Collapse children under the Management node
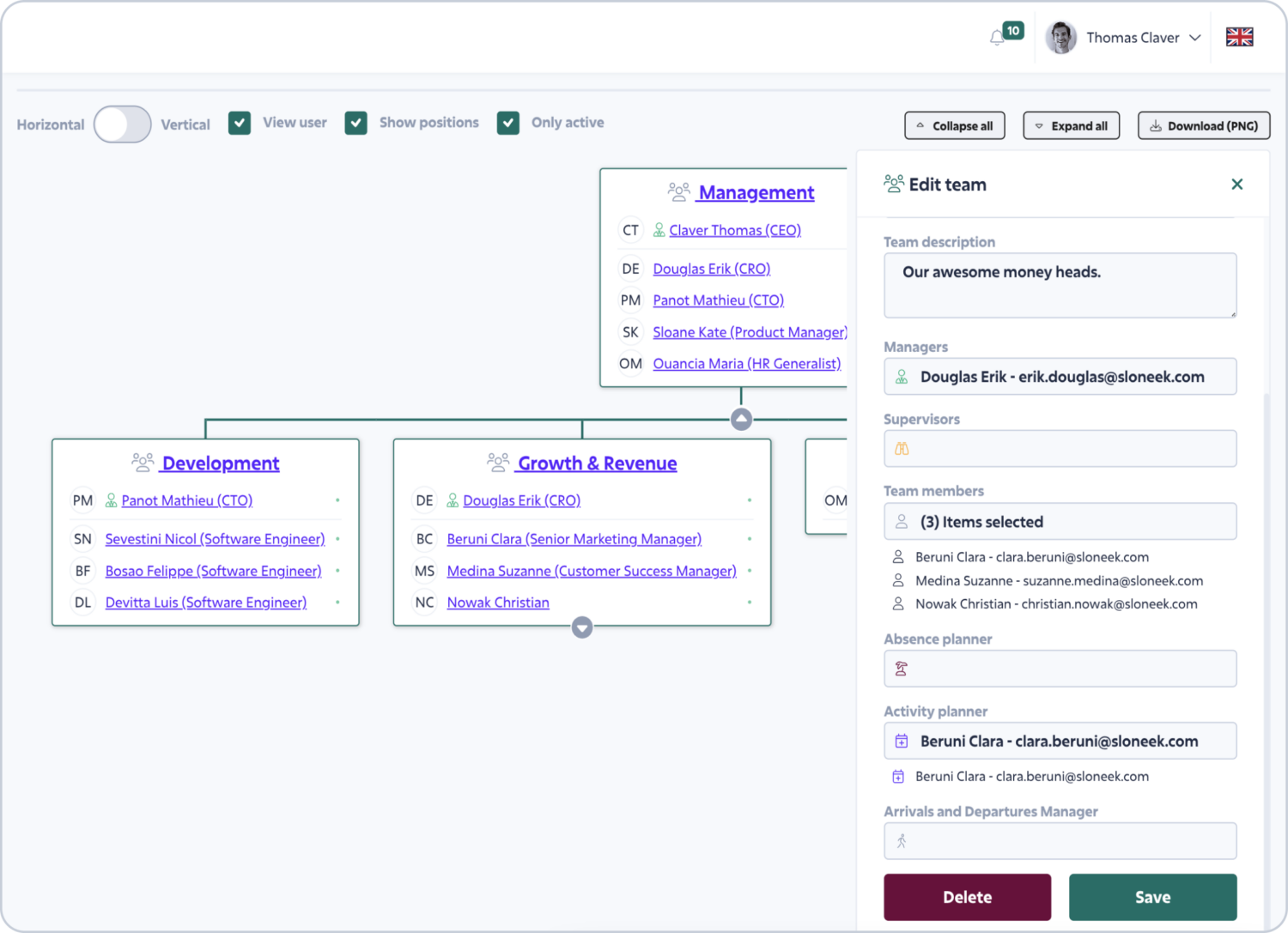 pos(741,419)
